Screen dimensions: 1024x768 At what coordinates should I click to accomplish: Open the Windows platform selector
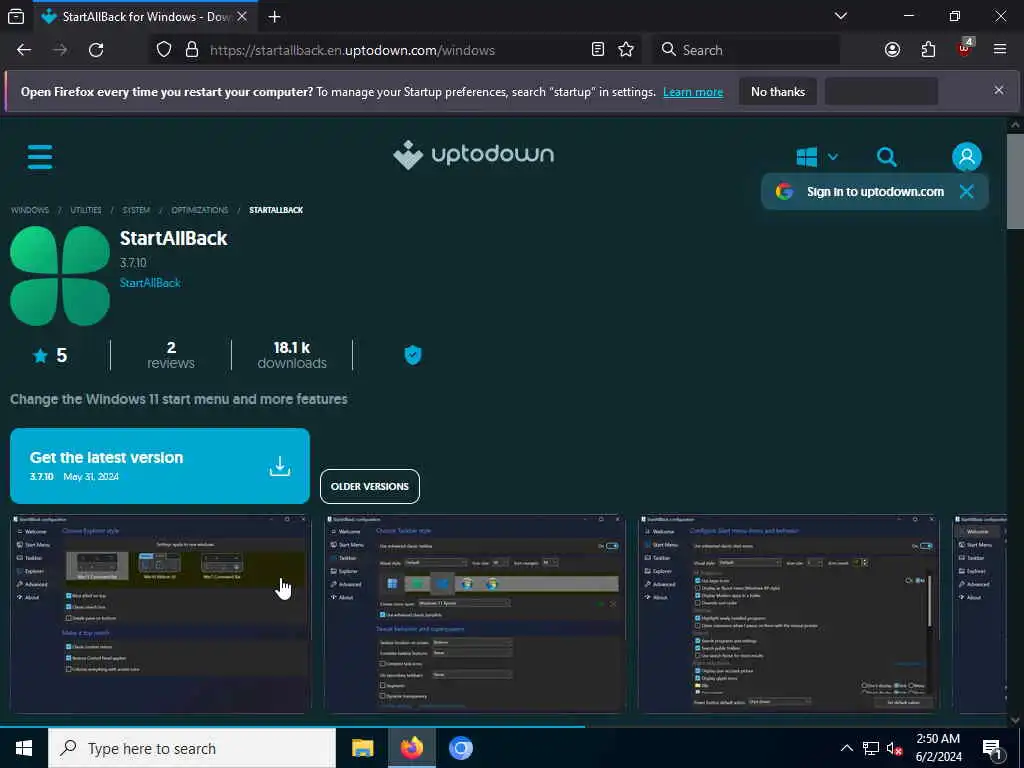pyautogui.click(x=817, y=157)
